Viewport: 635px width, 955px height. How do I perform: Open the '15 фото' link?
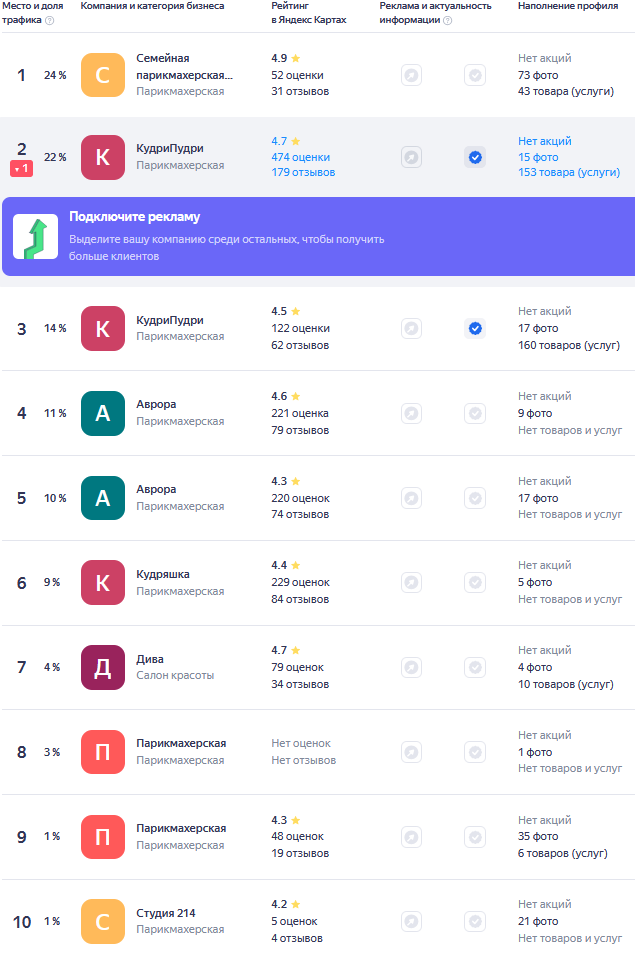coord(538,157)
